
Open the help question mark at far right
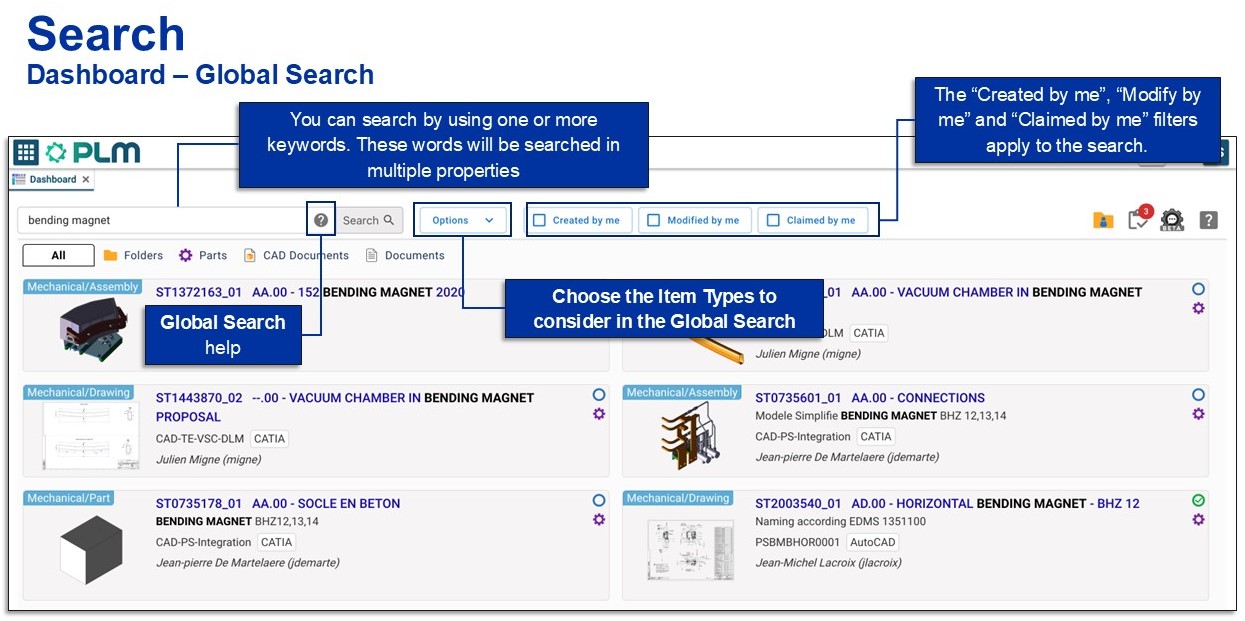(x=1208, y=220)
